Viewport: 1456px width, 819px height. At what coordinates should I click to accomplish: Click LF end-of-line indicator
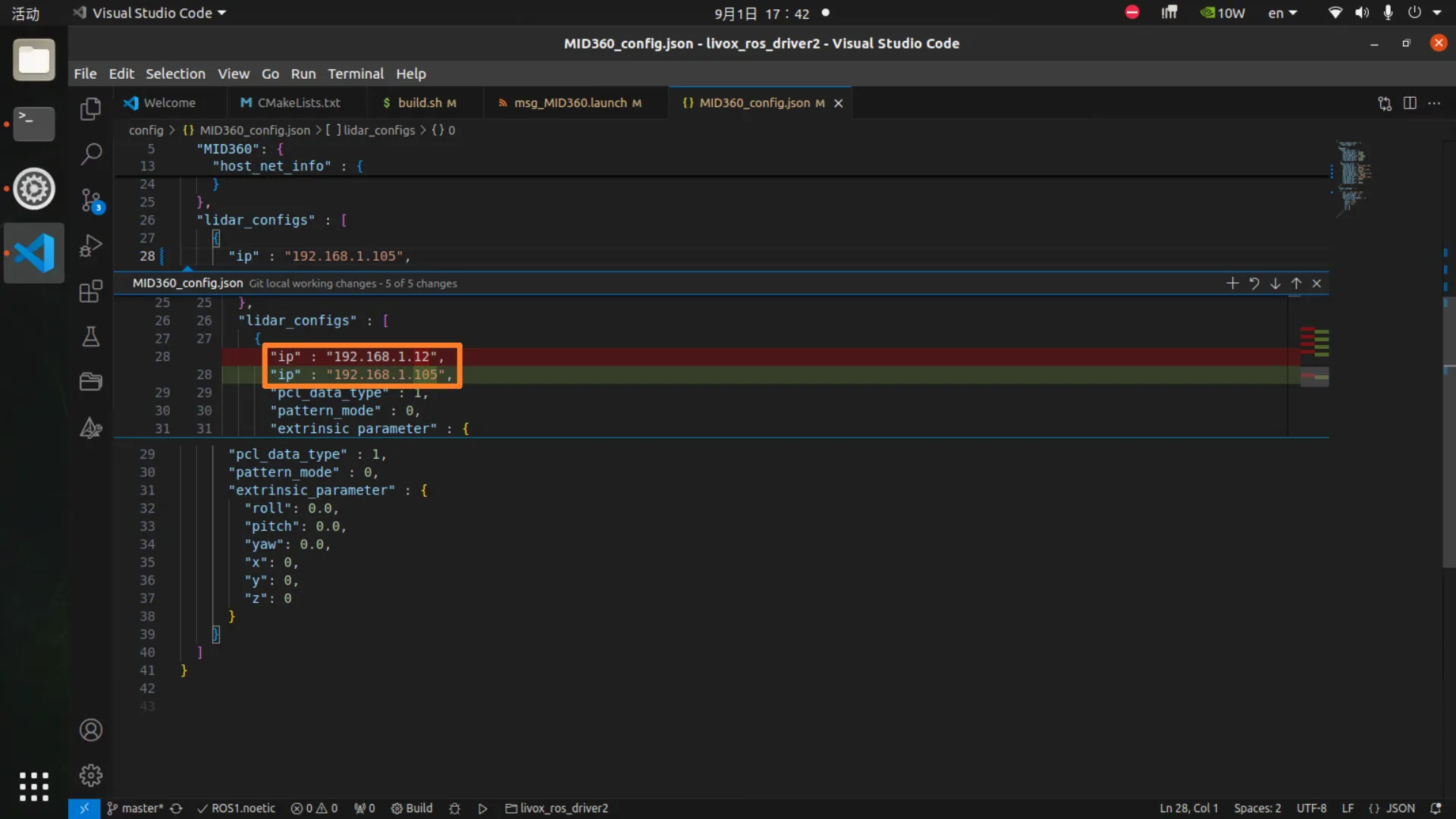coord(1348,808)
